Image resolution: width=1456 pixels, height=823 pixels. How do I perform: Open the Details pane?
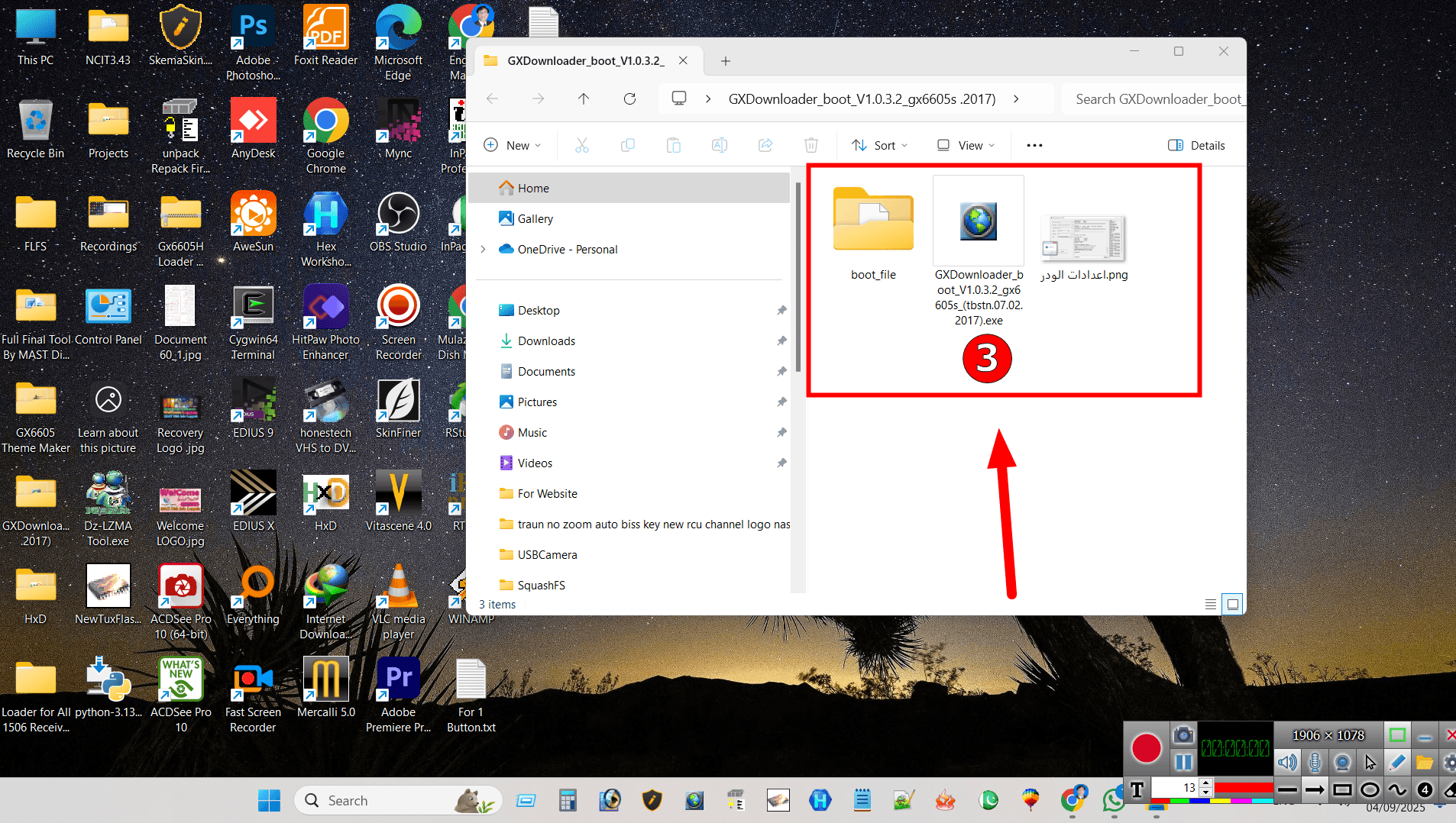pyautogui.click(x=1196, y=145)
